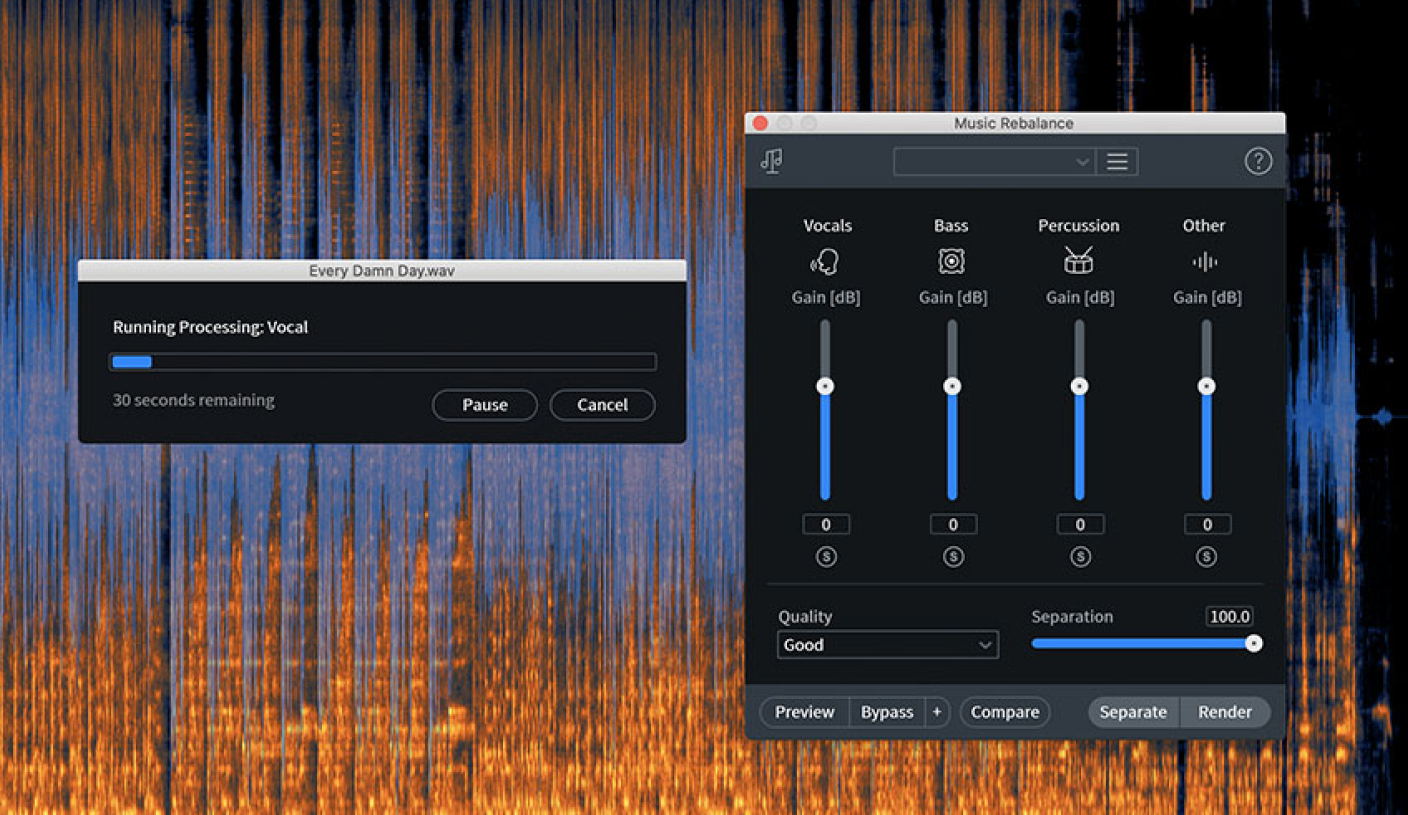
Task: Open the preset hamburger menu
Action: coord(1117,162)
